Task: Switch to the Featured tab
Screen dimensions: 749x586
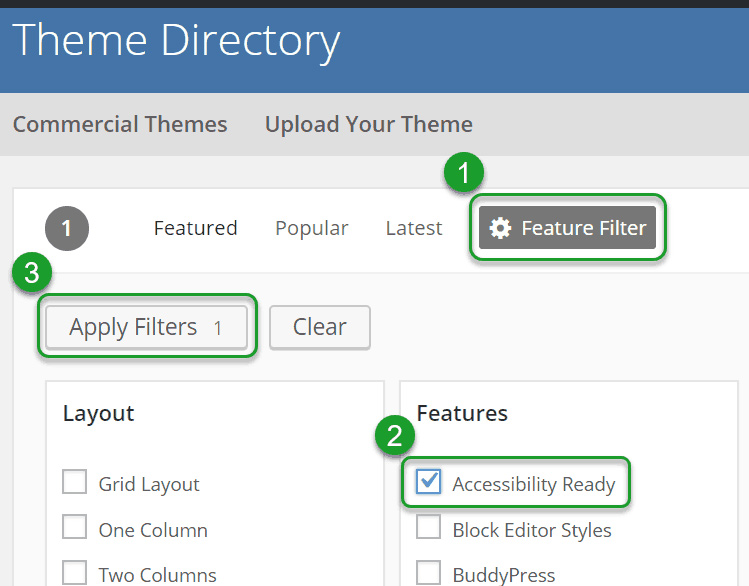Action: tap(195, 228)
